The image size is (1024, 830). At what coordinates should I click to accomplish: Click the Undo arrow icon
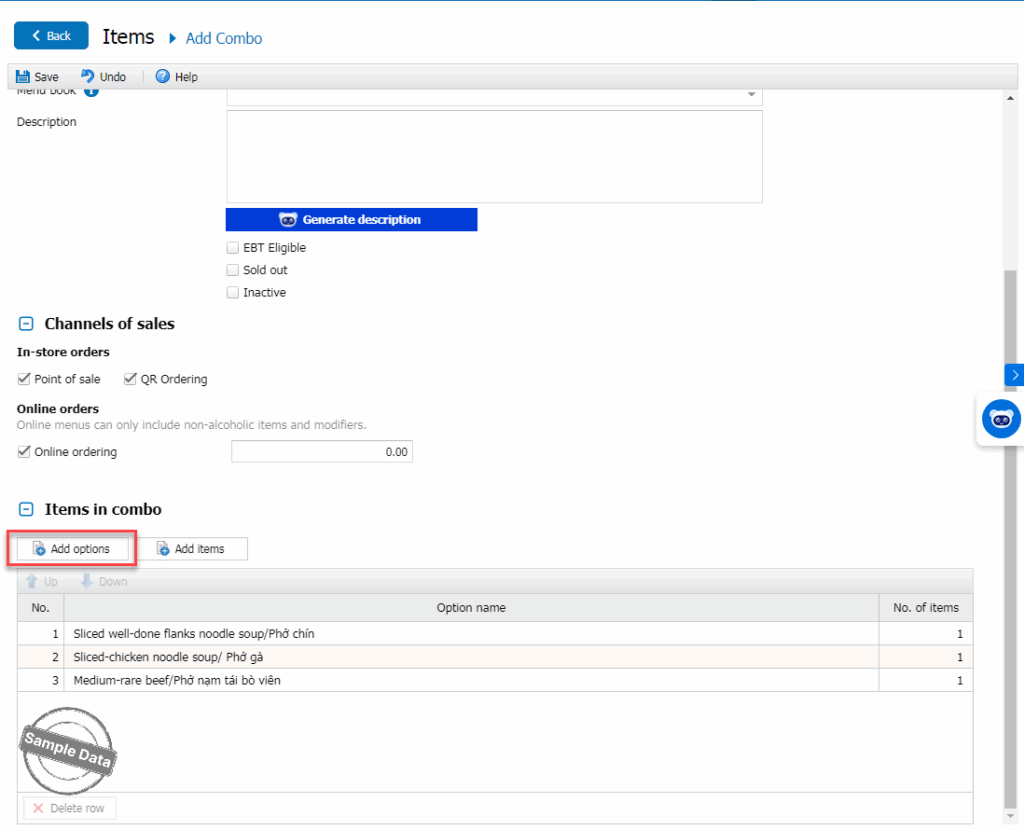point(88,77)
